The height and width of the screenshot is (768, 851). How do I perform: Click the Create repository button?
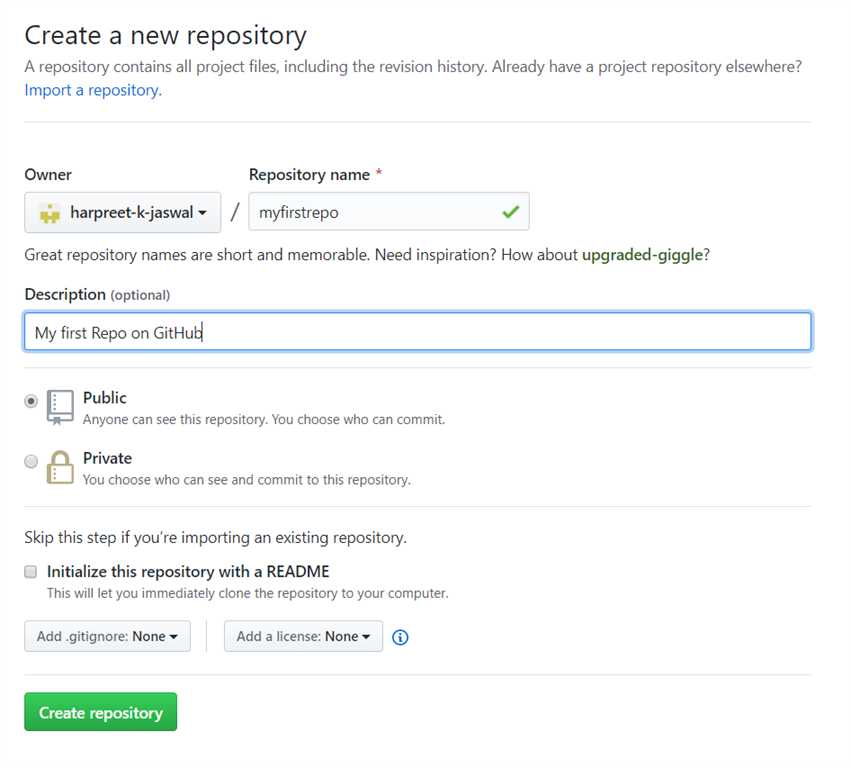pos(100,712)
